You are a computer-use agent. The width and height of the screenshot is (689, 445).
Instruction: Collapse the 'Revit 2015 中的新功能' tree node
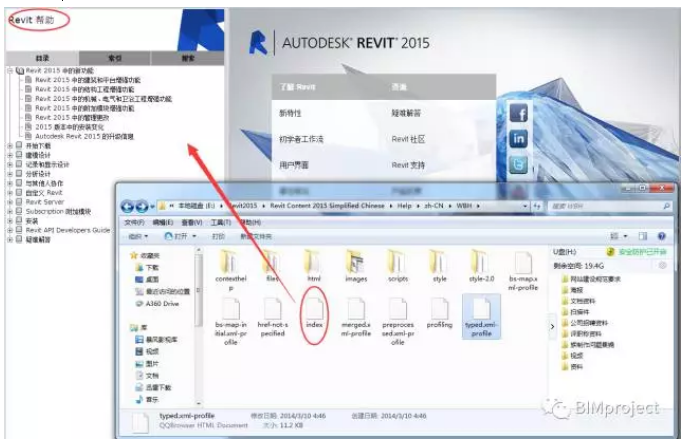10,71
